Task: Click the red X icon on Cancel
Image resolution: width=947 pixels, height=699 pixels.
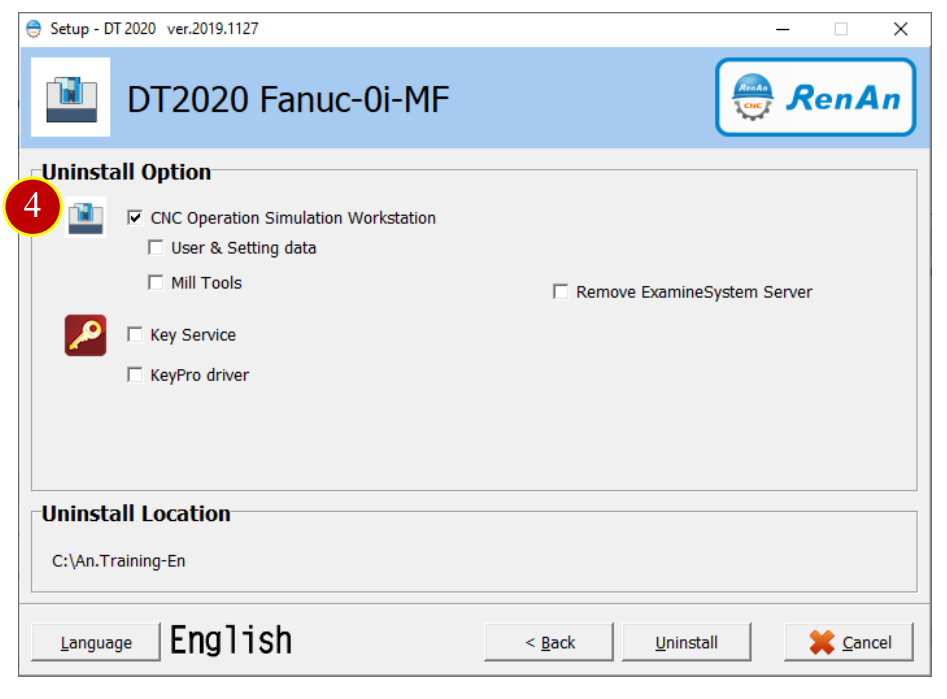Action: pos(822,642)
